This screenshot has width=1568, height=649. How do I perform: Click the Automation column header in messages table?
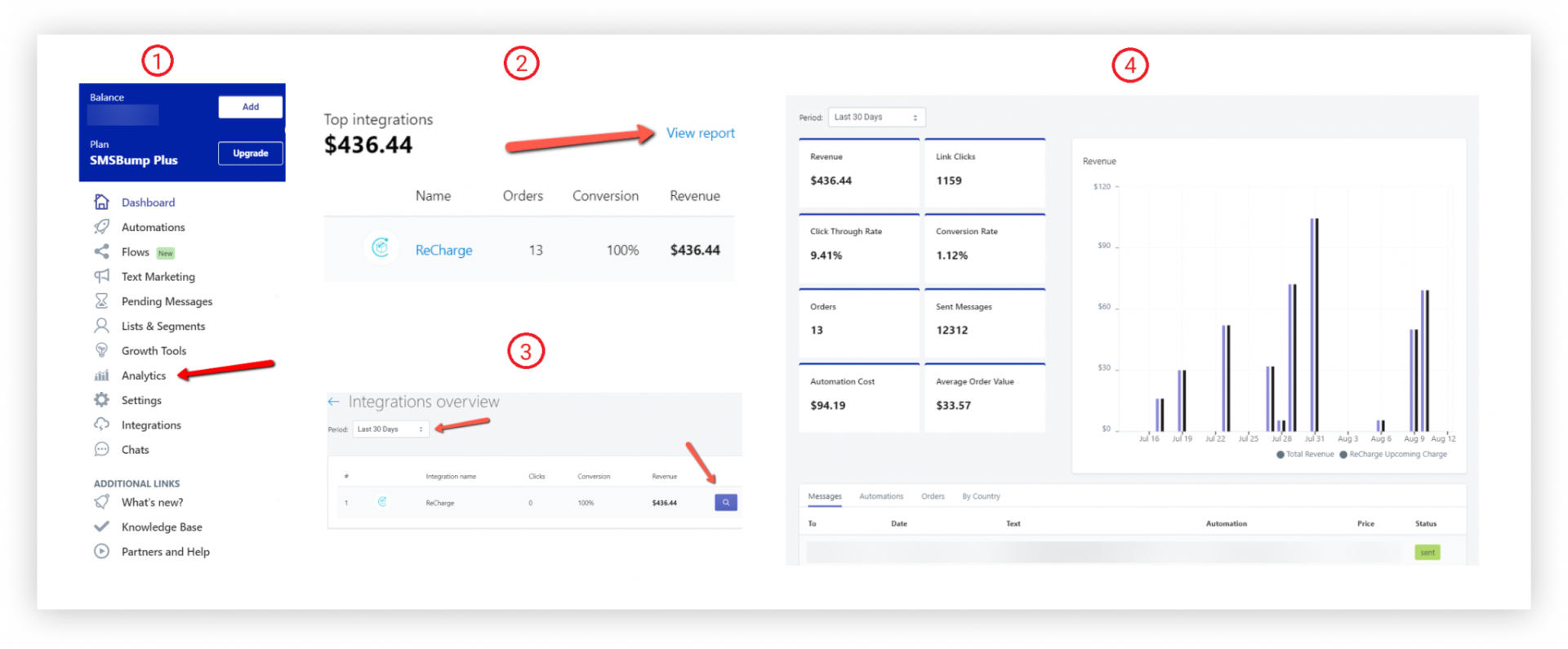pyautogui.click(x=1226, y=524)
